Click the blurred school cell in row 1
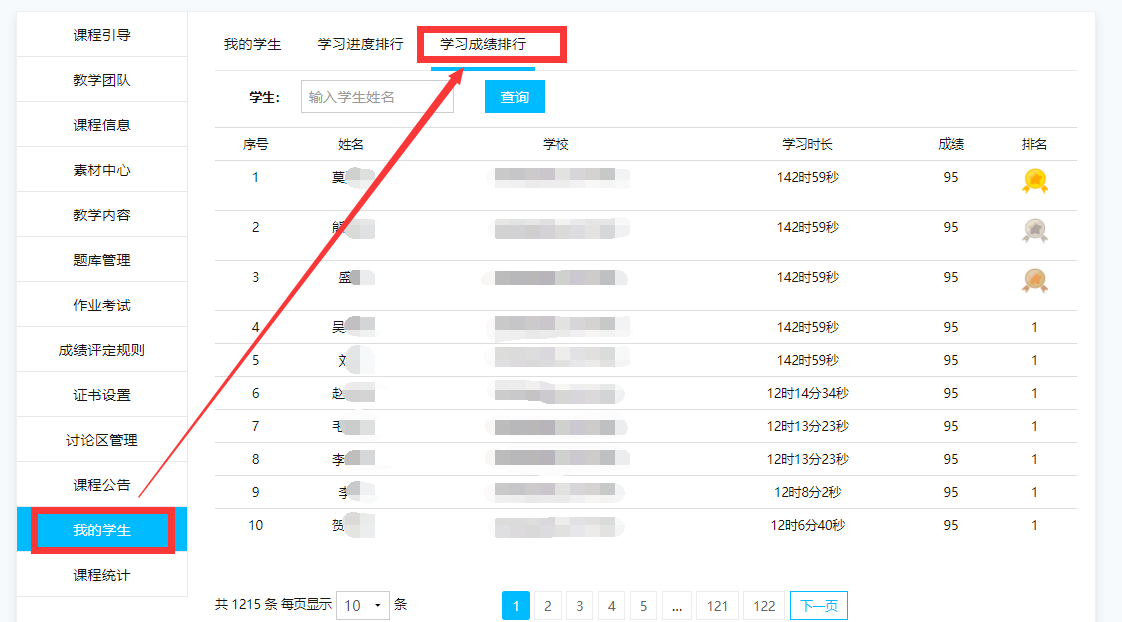 (x=558, y=178)
